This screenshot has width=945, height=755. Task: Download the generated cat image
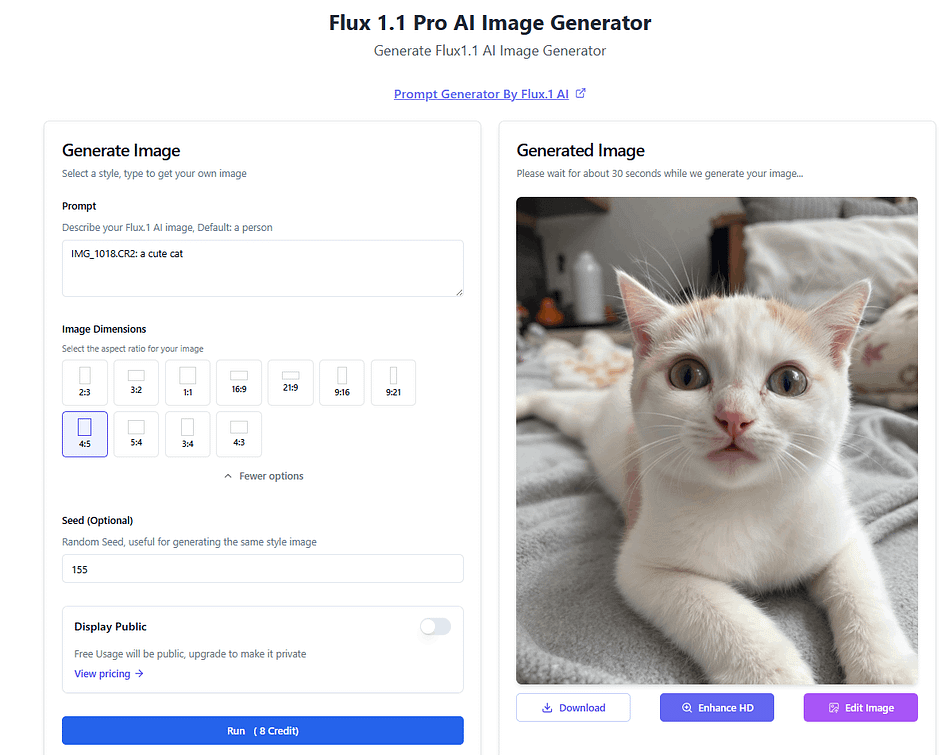573,707
